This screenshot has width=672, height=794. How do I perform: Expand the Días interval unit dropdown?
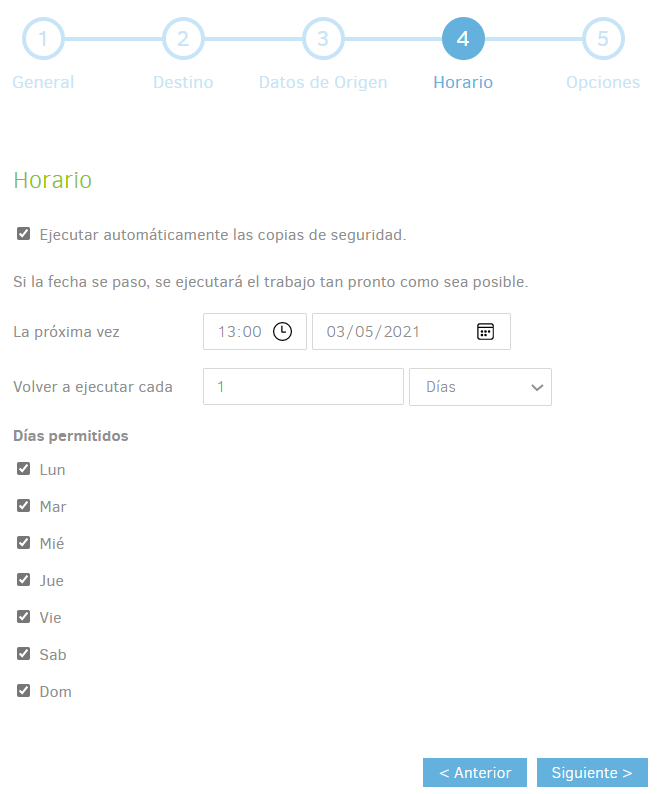[480, 387]
